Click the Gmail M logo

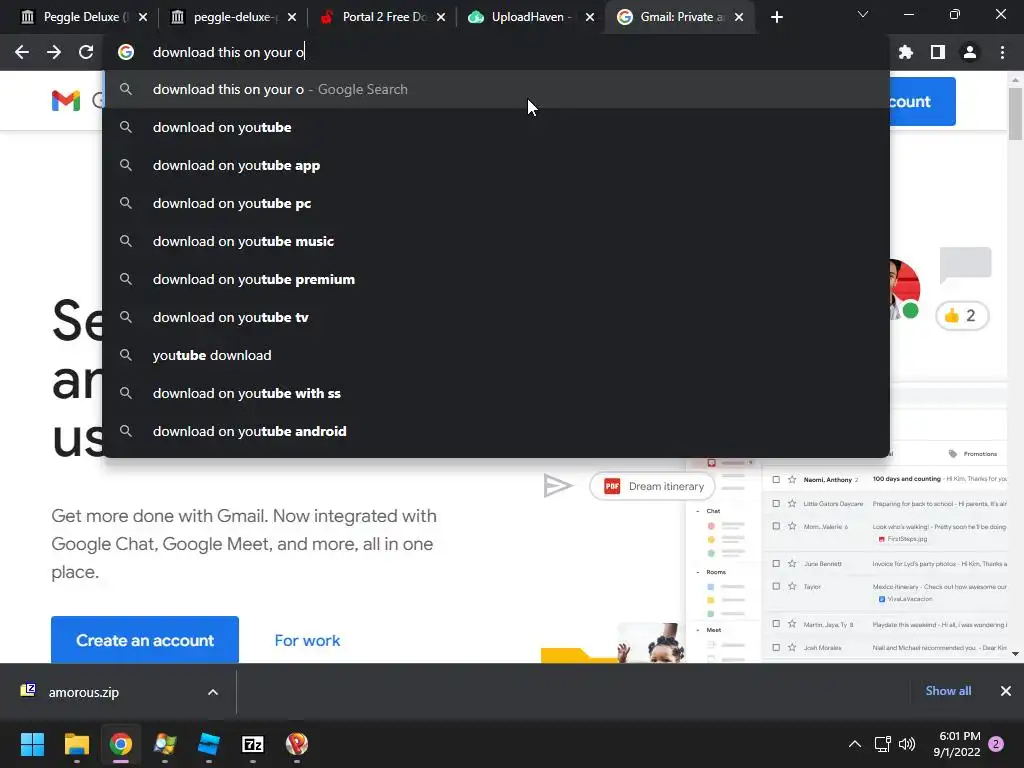(66, 101)
